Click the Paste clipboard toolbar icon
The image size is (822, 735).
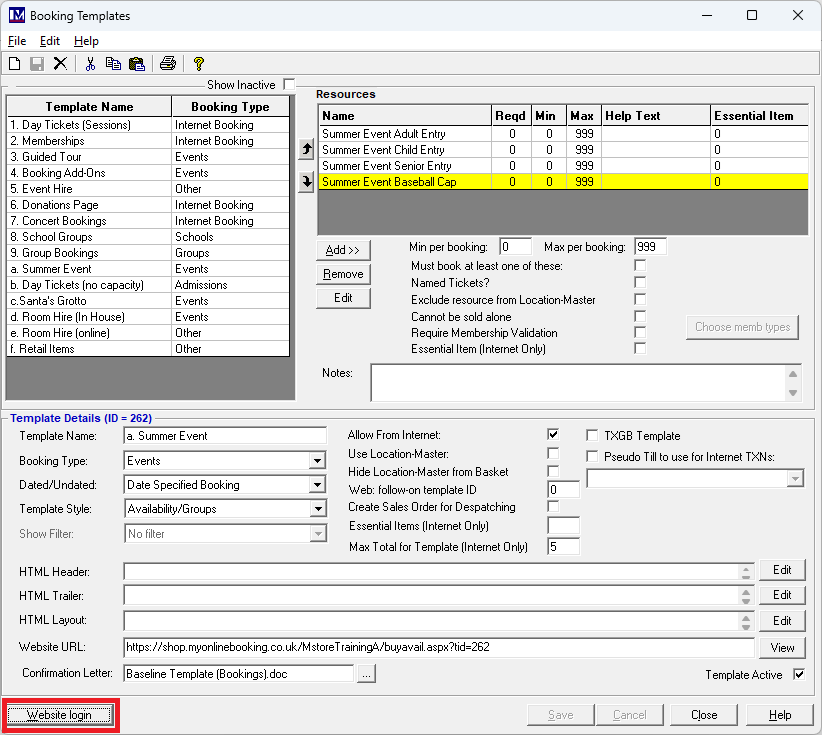click(136, 64)
